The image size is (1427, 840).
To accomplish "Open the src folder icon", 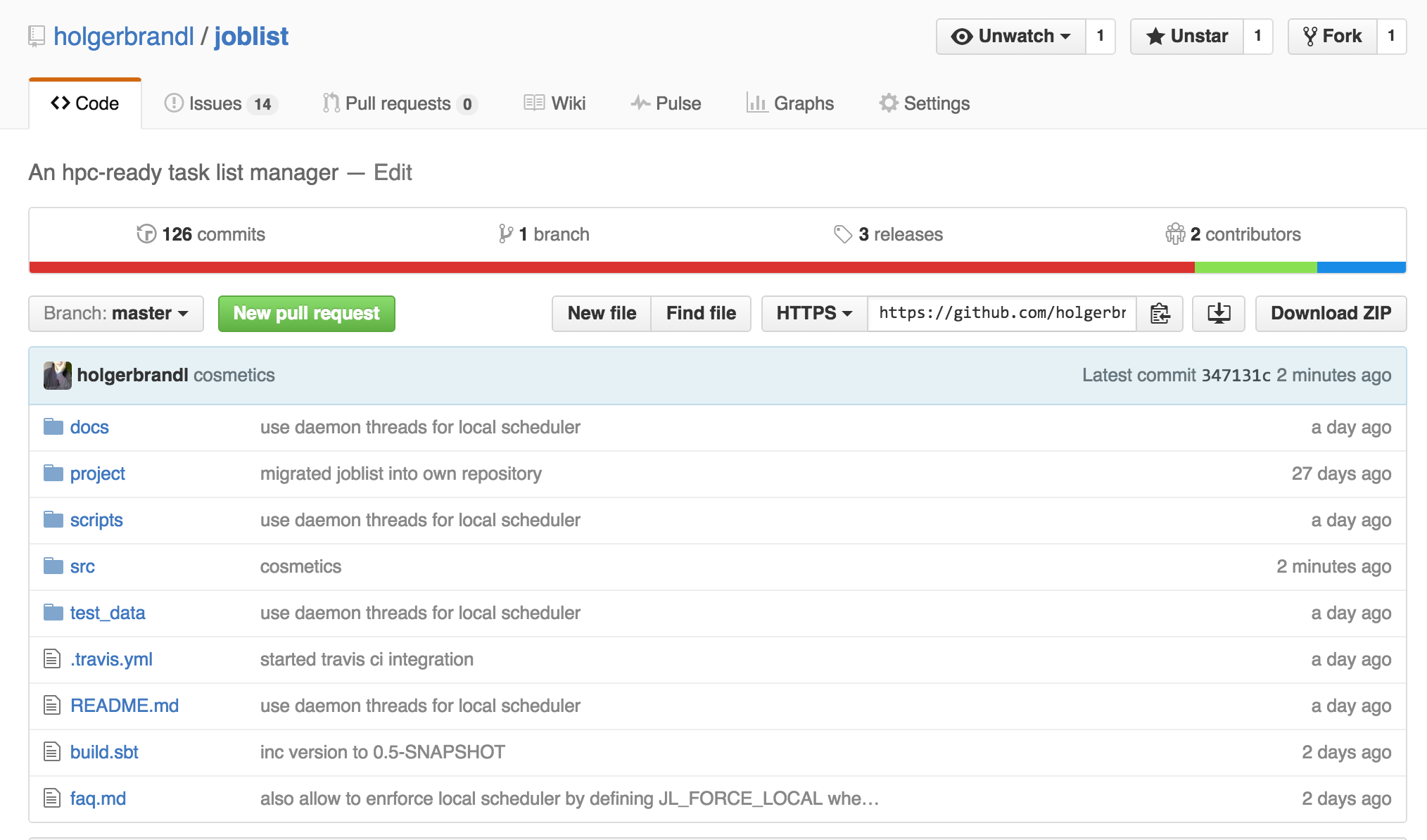I will click(x=53, y=566).
